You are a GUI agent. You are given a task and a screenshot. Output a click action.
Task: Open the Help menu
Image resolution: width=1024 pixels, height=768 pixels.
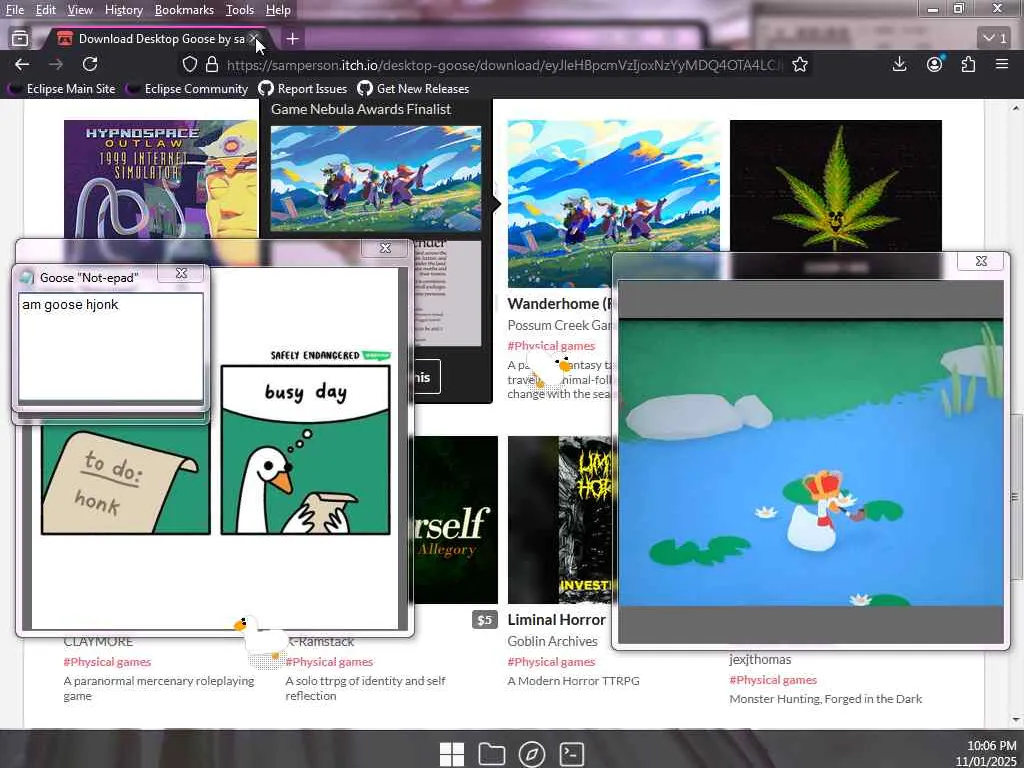pos(278,10)
